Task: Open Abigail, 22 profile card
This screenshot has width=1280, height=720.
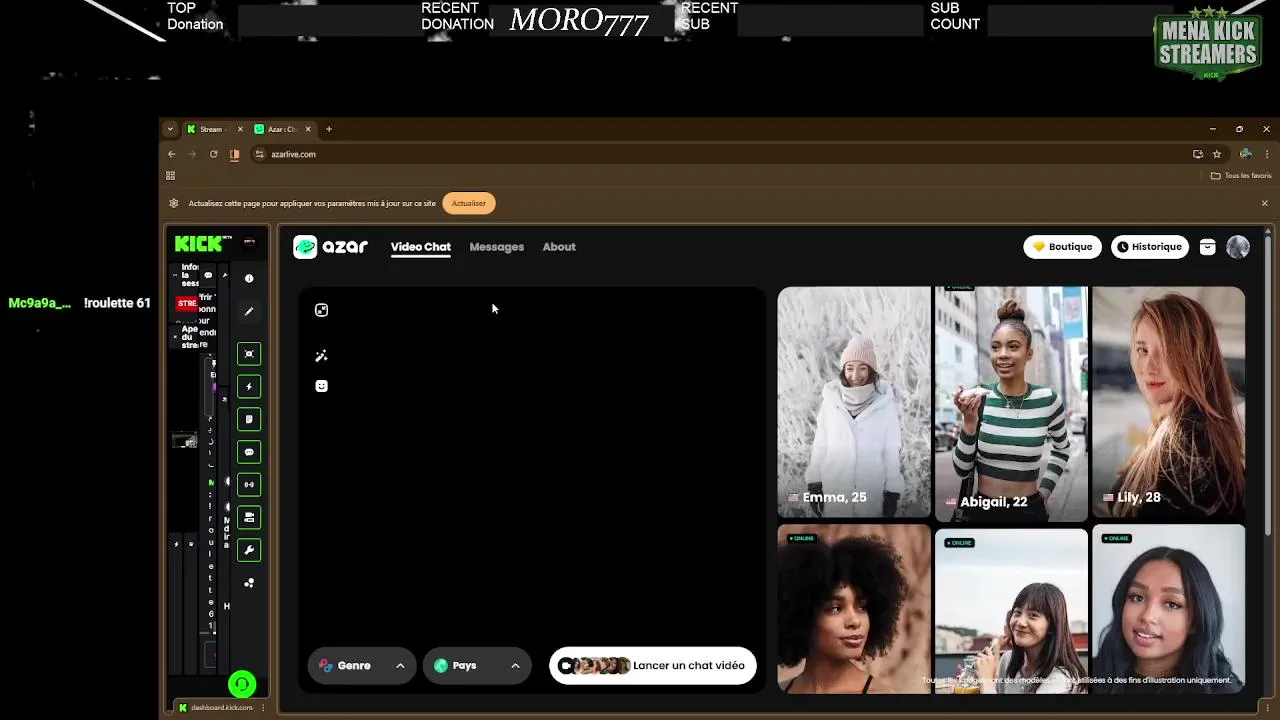Action: 1011,403
